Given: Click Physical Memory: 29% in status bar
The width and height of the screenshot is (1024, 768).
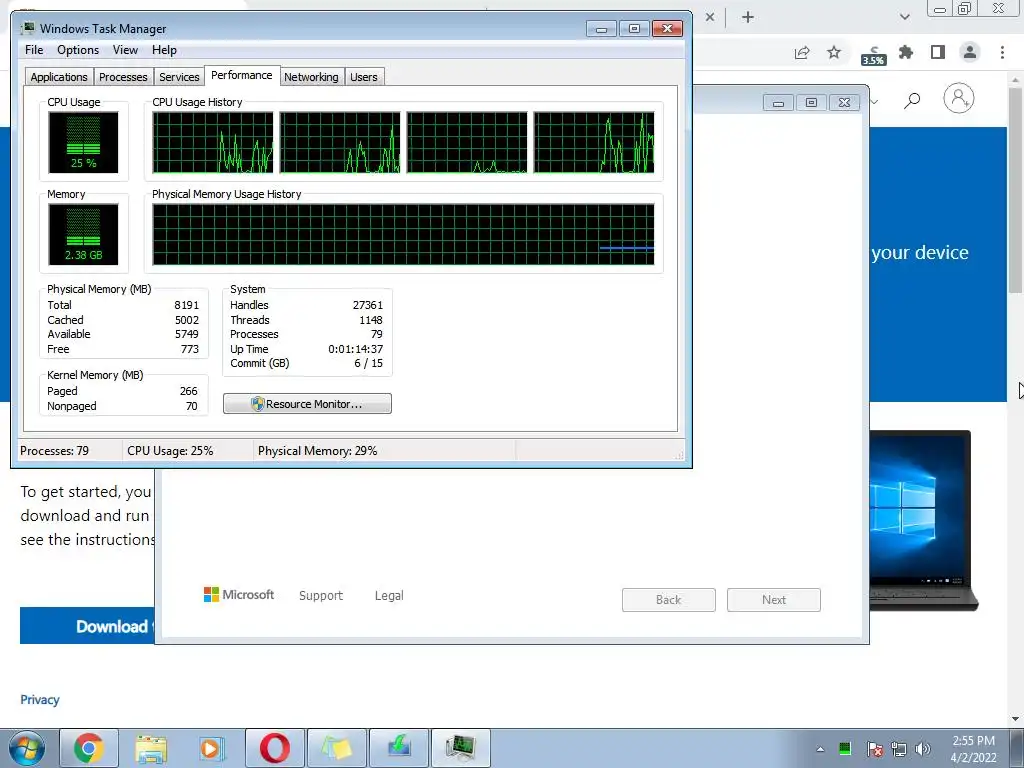Looking at the screenshot, I should [x=317, y=451].
